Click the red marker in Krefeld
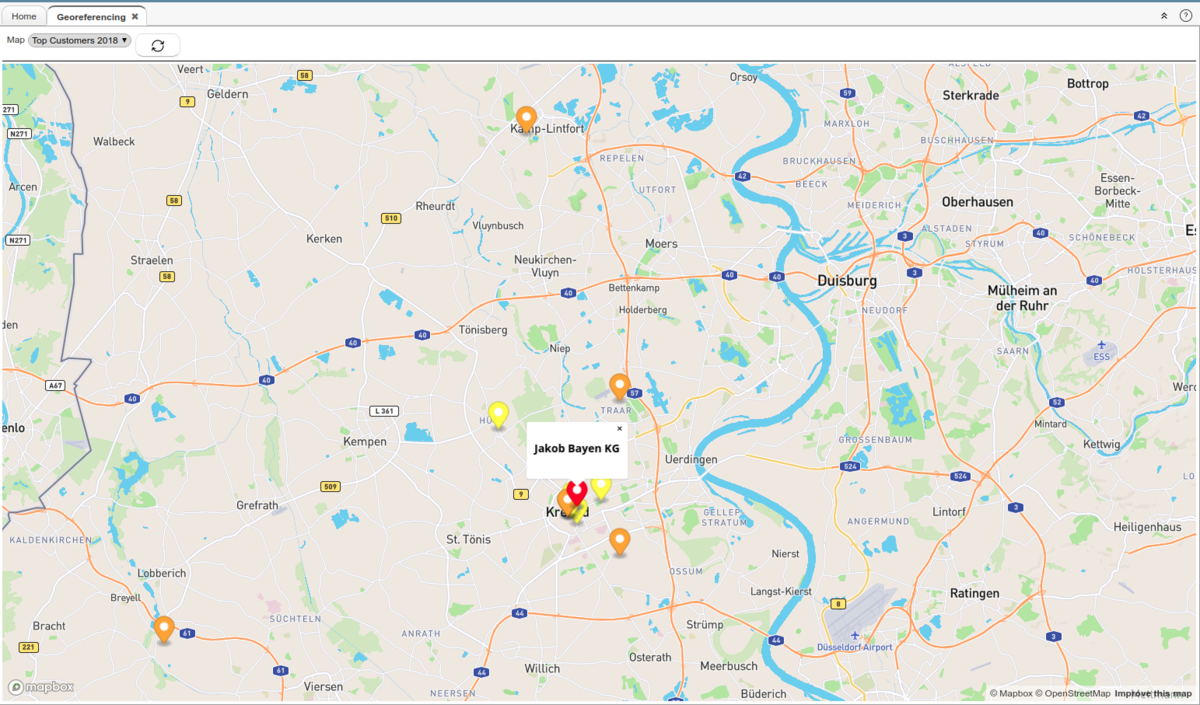 (577, 490)
